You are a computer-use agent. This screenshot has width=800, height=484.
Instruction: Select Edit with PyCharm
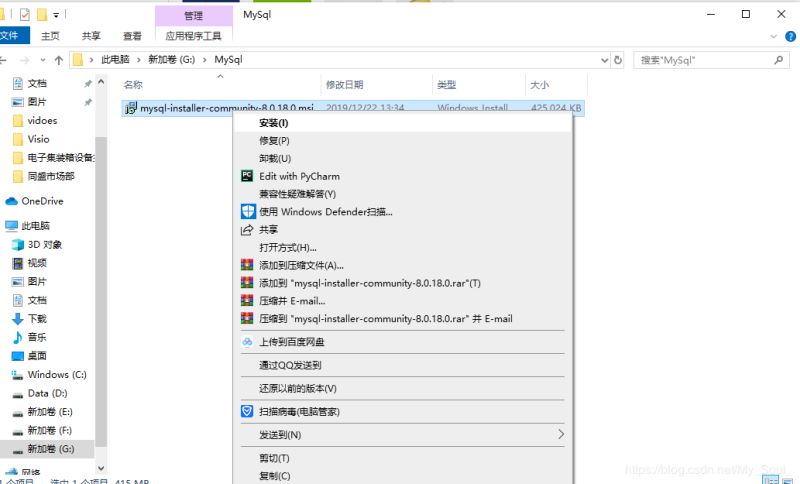point(403,176)
